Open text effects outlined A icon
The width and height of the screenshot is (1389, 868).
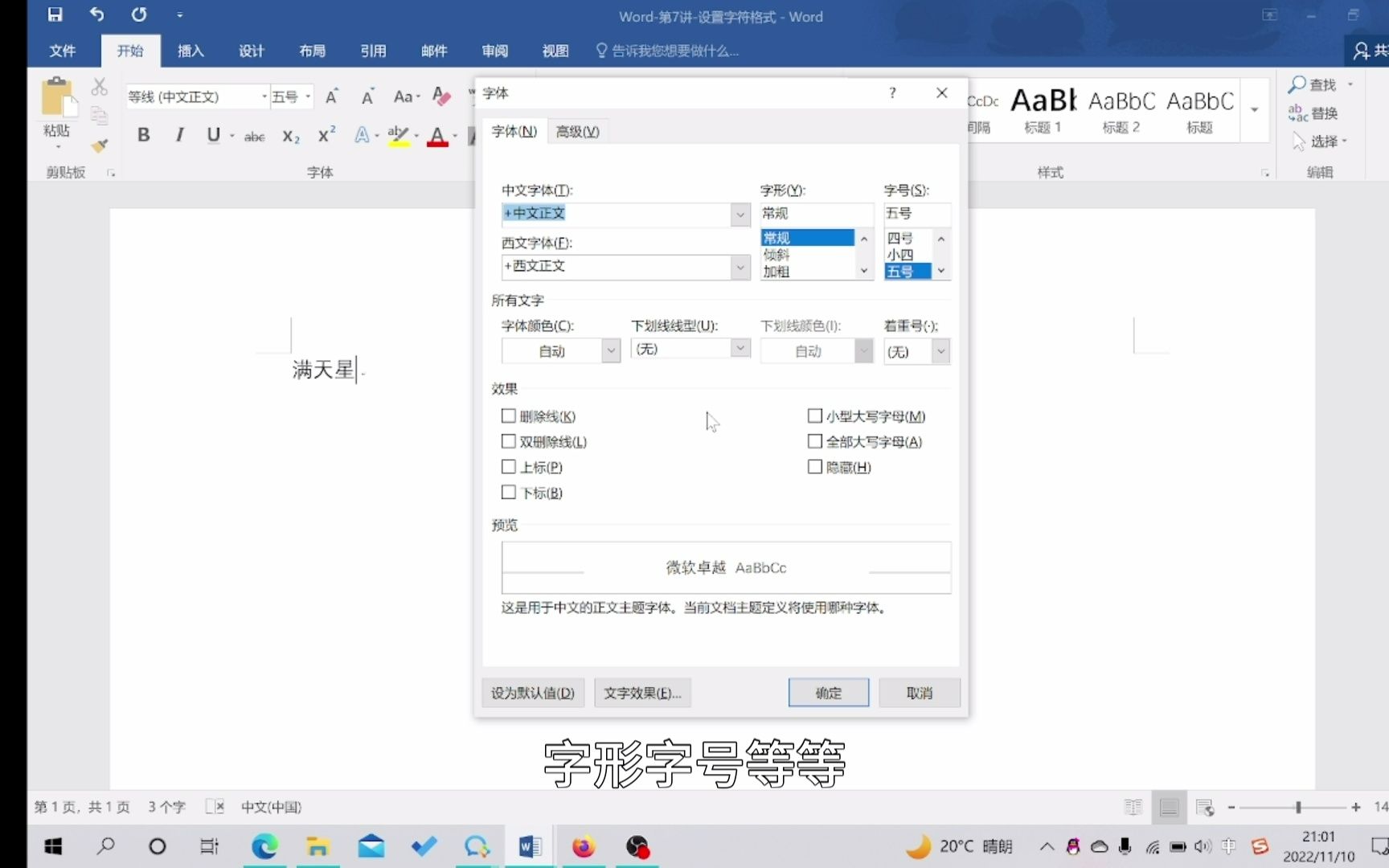coord(363,135)
